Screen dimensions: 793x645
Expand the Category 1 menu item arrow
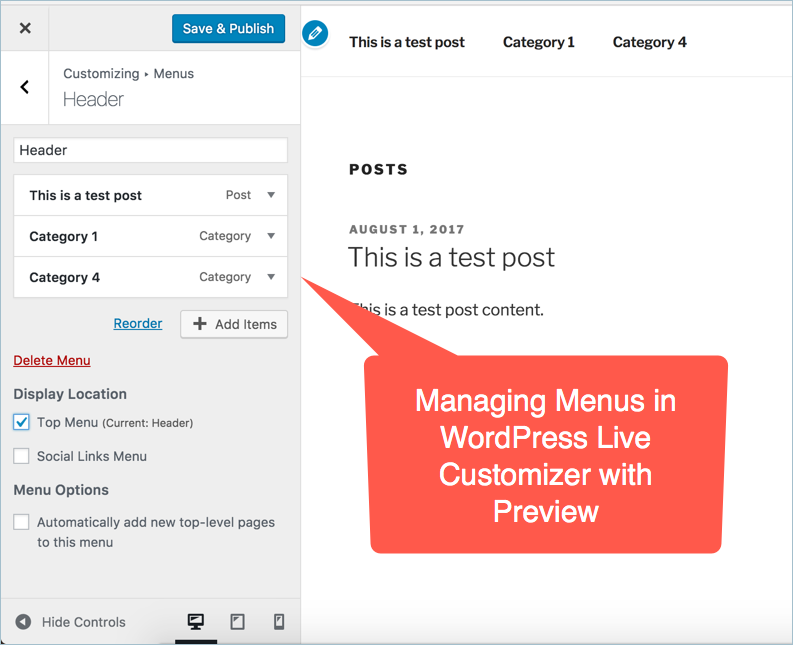click(x=271, y=236)
